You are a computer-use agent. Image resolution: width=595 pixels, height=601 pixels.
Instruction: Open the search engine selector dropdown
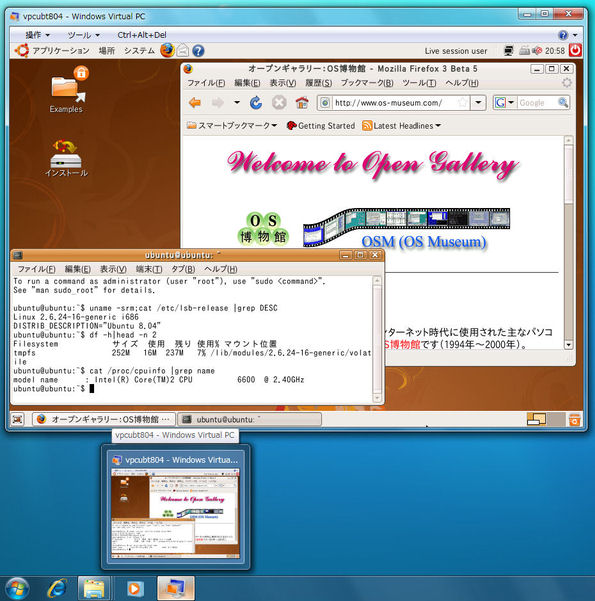pos(506,102)
